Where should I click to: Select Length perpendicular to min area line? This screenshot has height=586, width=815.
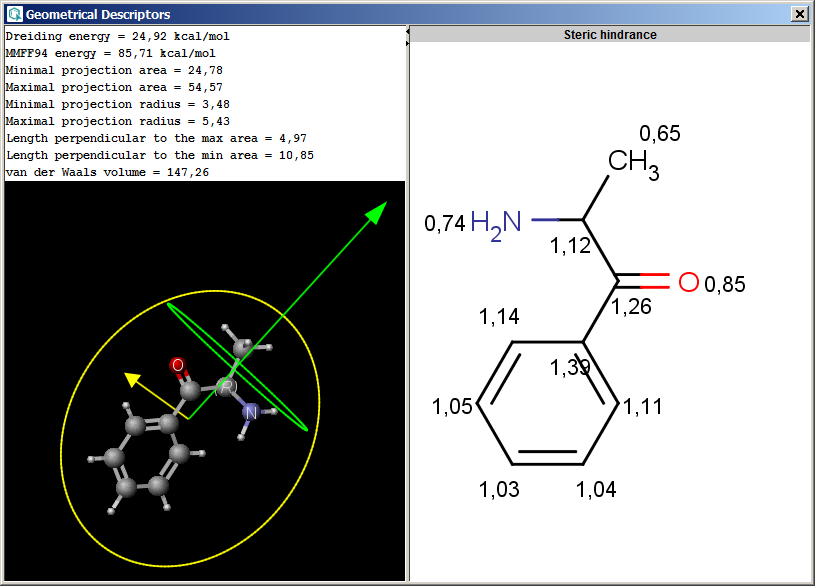pos(160,155)
